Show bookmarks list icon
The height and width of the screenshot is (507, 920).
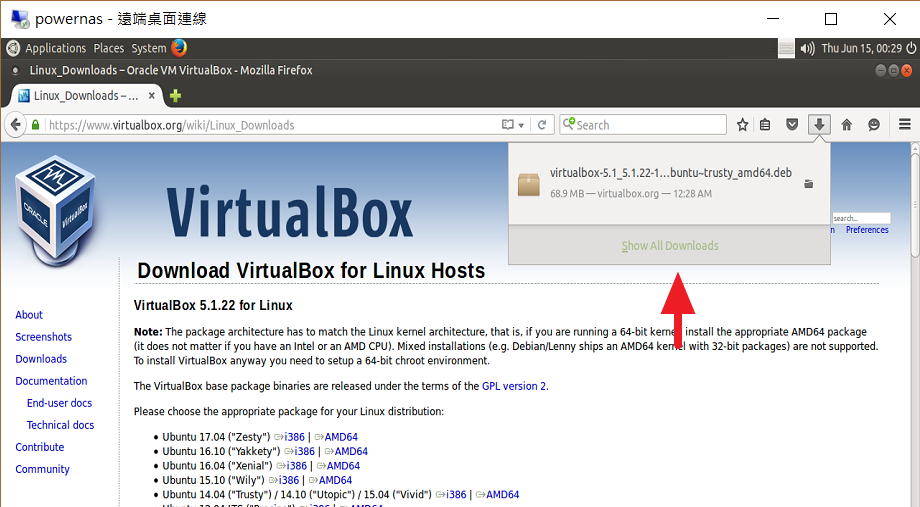click(765, 124)
